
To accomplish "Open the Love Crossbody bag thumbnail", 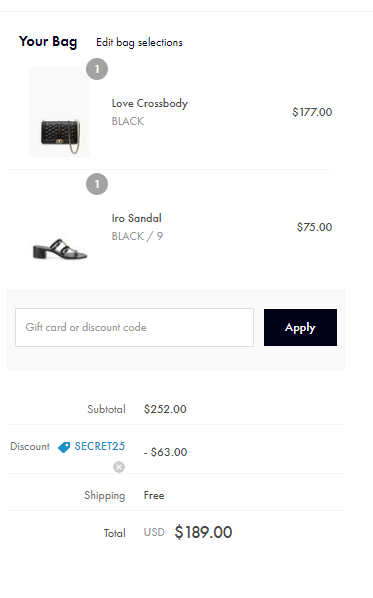I will pos(59,112).
